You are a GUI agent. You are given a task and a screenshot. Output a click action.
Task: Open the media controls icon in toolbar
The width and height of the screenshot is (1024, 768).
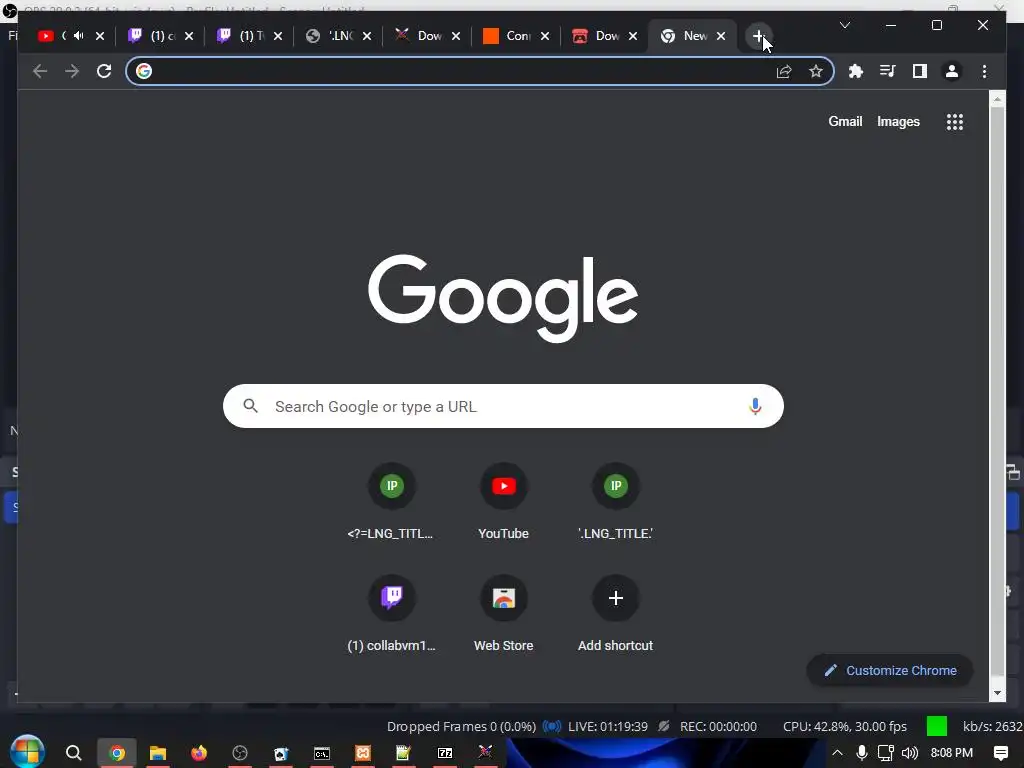888,71
